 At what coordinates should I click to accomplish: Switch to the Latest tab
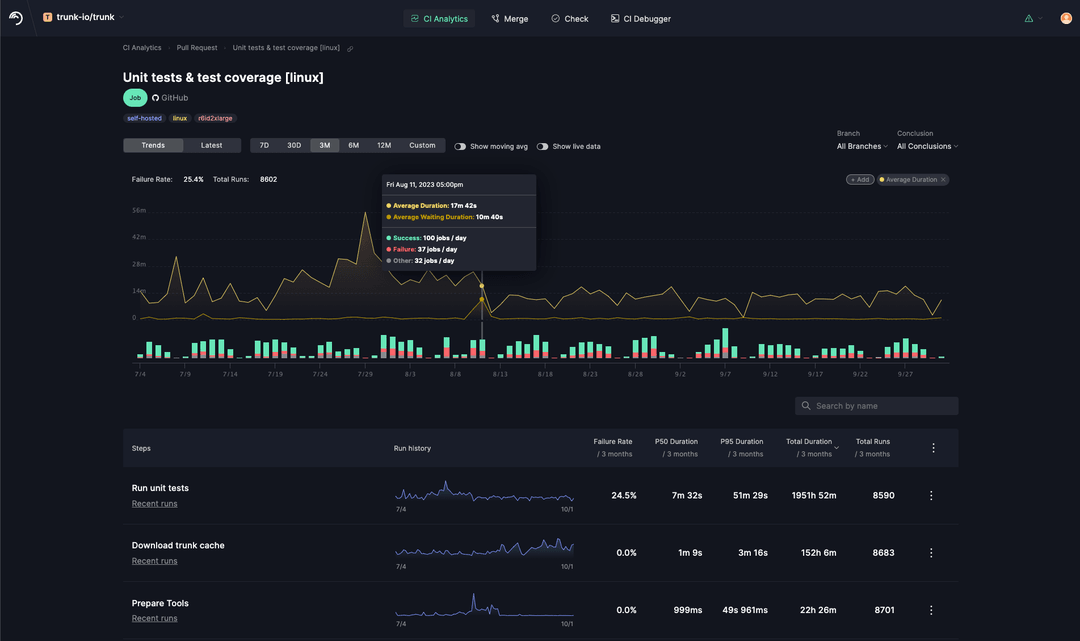212,144
